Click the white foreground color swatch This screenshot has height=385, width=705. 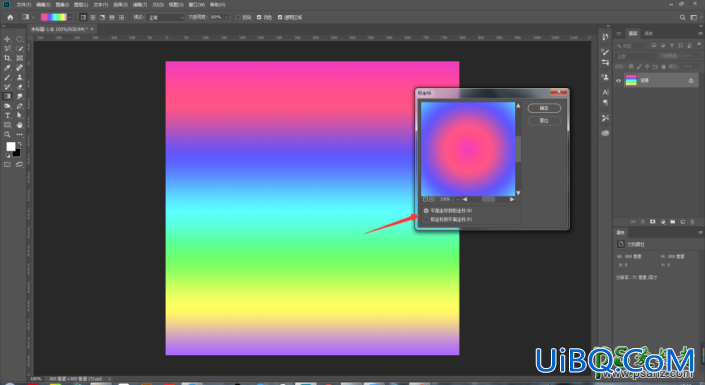(10, 147)
